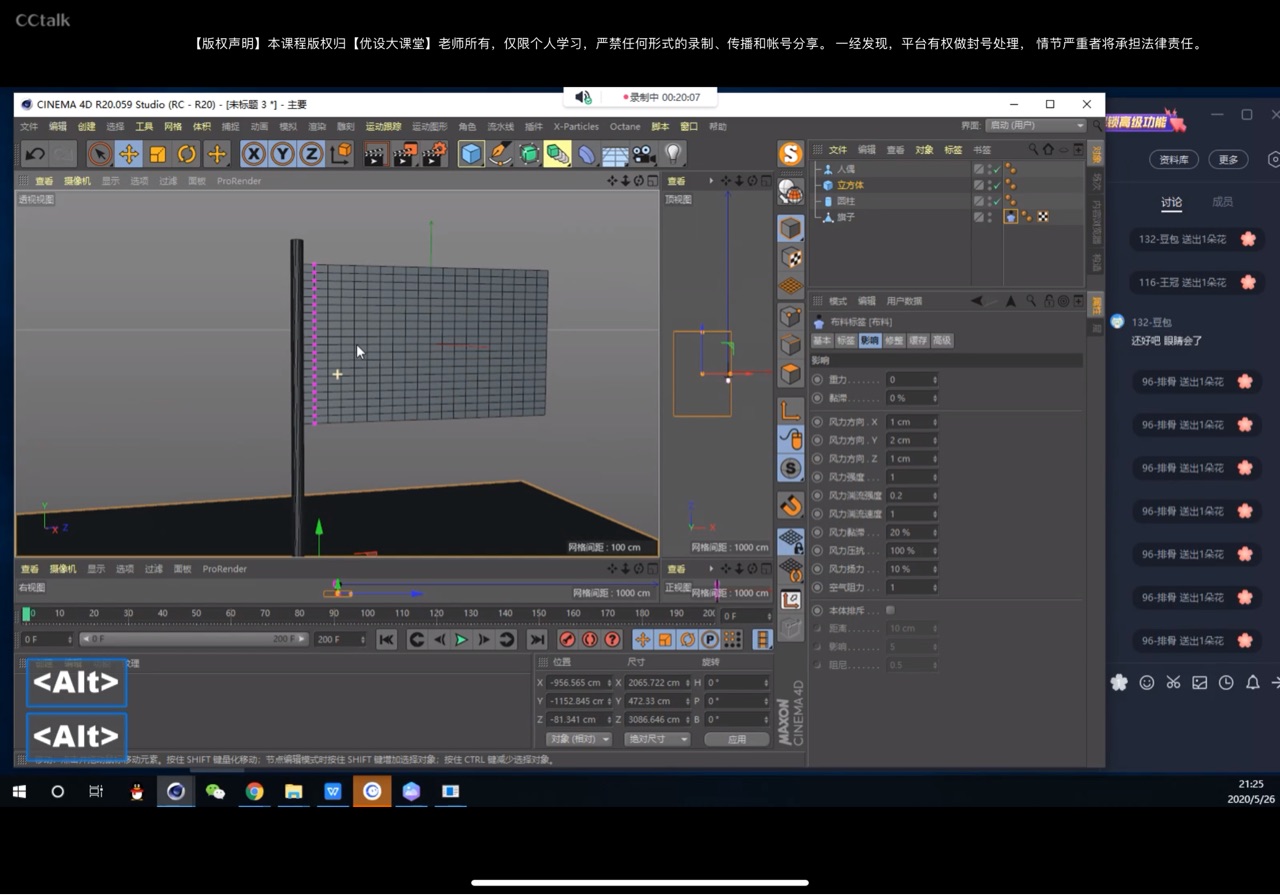The width and height of the screenshot is (1280, 895).
Task: Toggle the X axis lock icon
Action: coord(254,154)
